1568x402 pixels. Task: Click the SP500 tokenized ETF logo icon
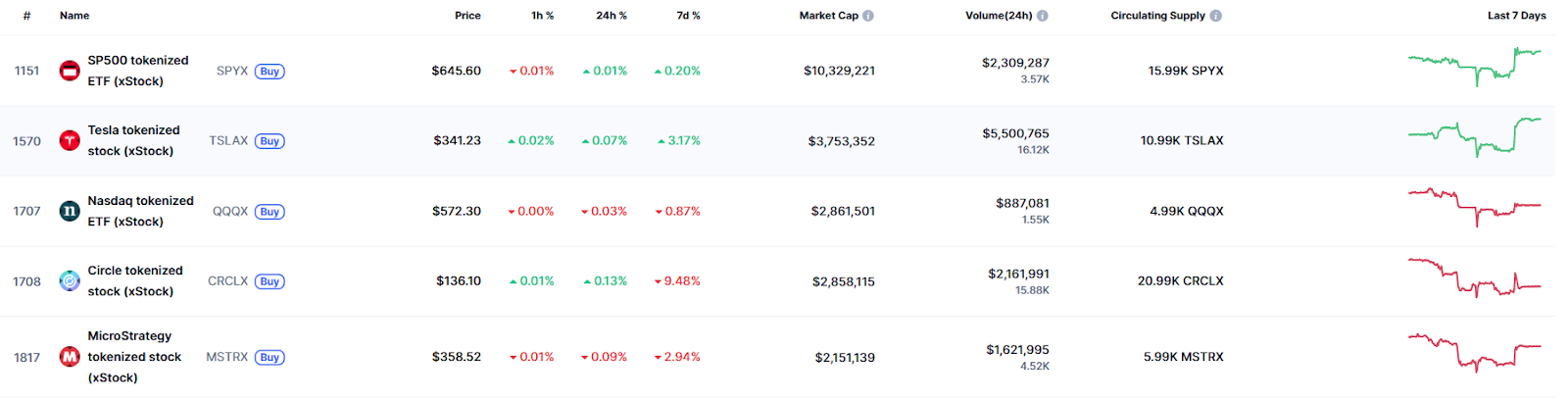click(70, 71)
